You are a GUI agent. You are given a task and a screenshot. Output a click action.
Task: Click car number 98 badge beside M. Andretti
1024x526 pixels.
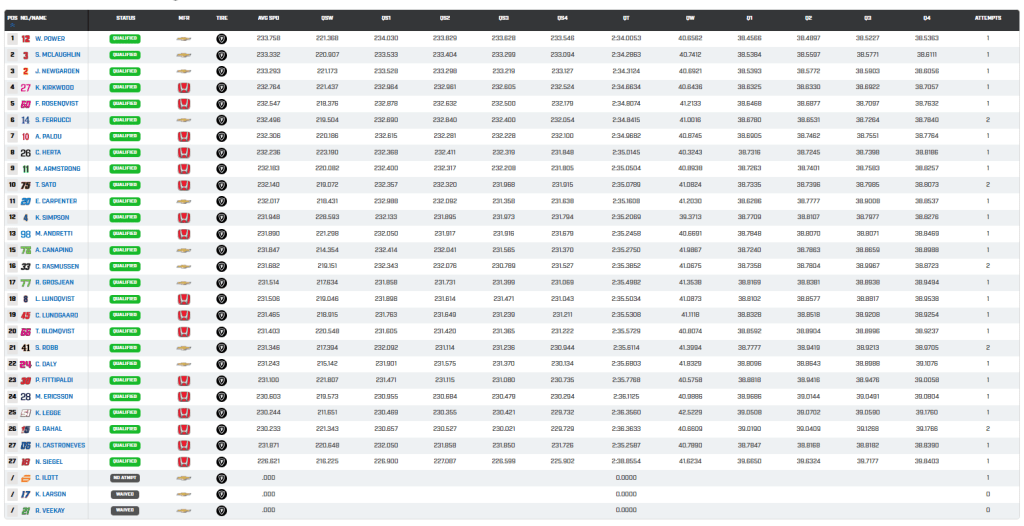(x=25, y=234)
